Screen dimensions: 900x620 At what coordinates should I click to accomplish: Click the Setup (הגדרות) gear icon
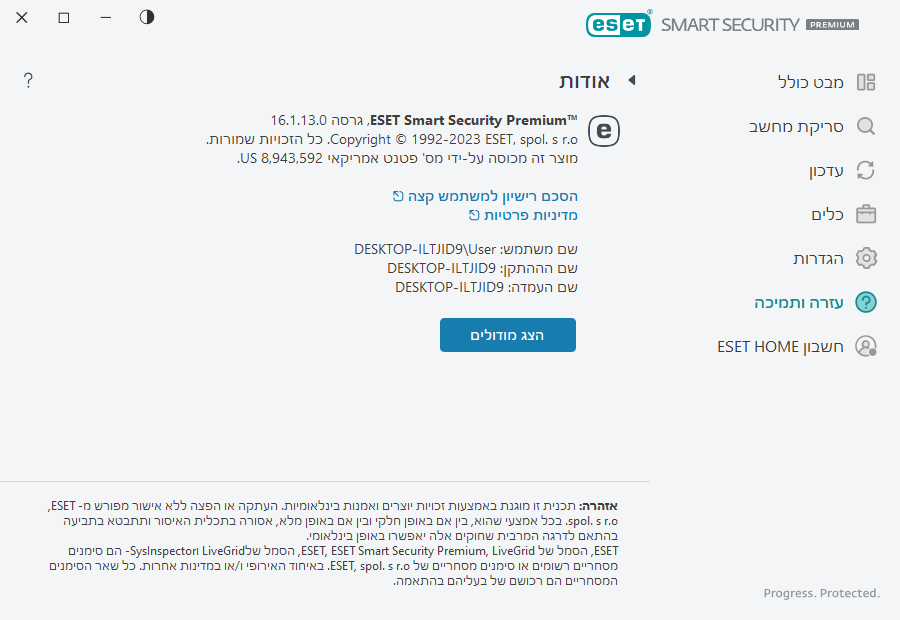[866, 258]
